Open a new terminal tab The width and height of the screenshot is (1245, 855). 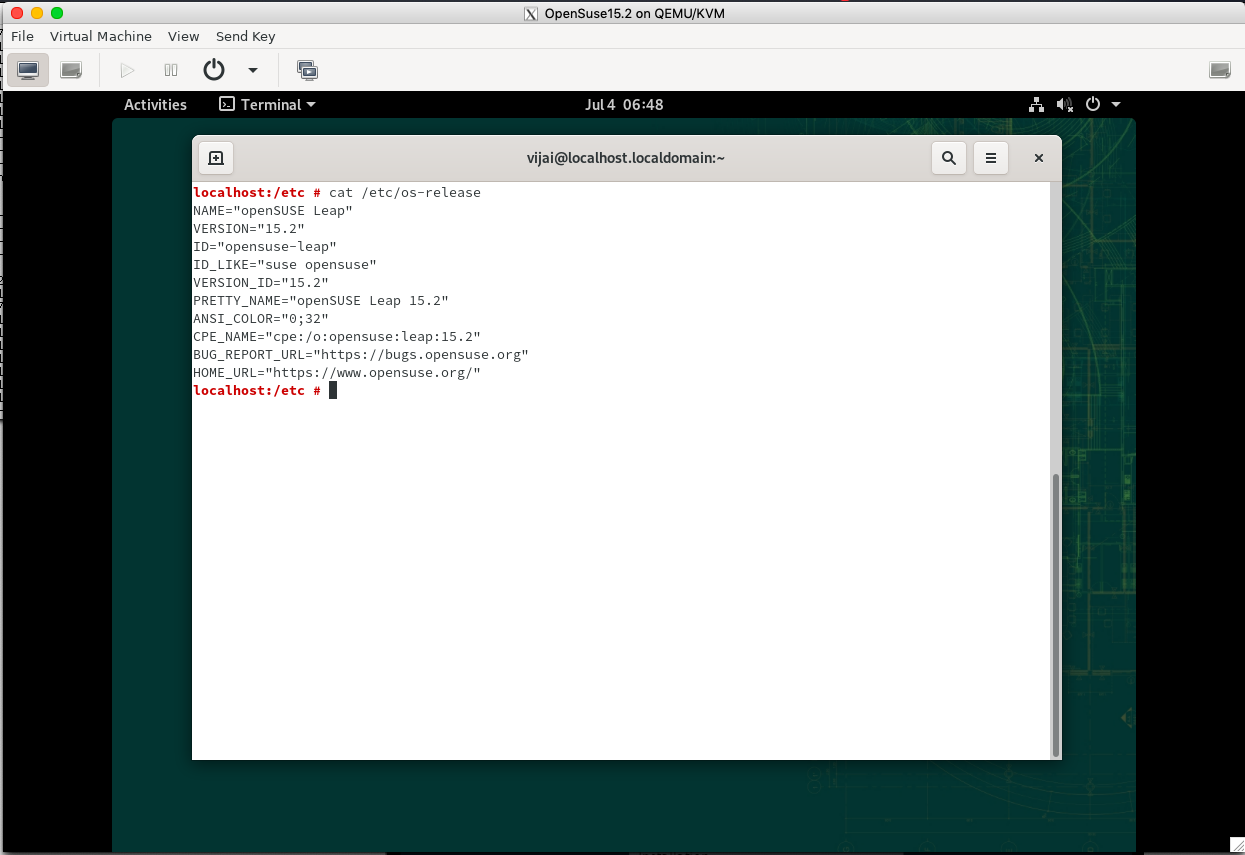click(216, 158)
